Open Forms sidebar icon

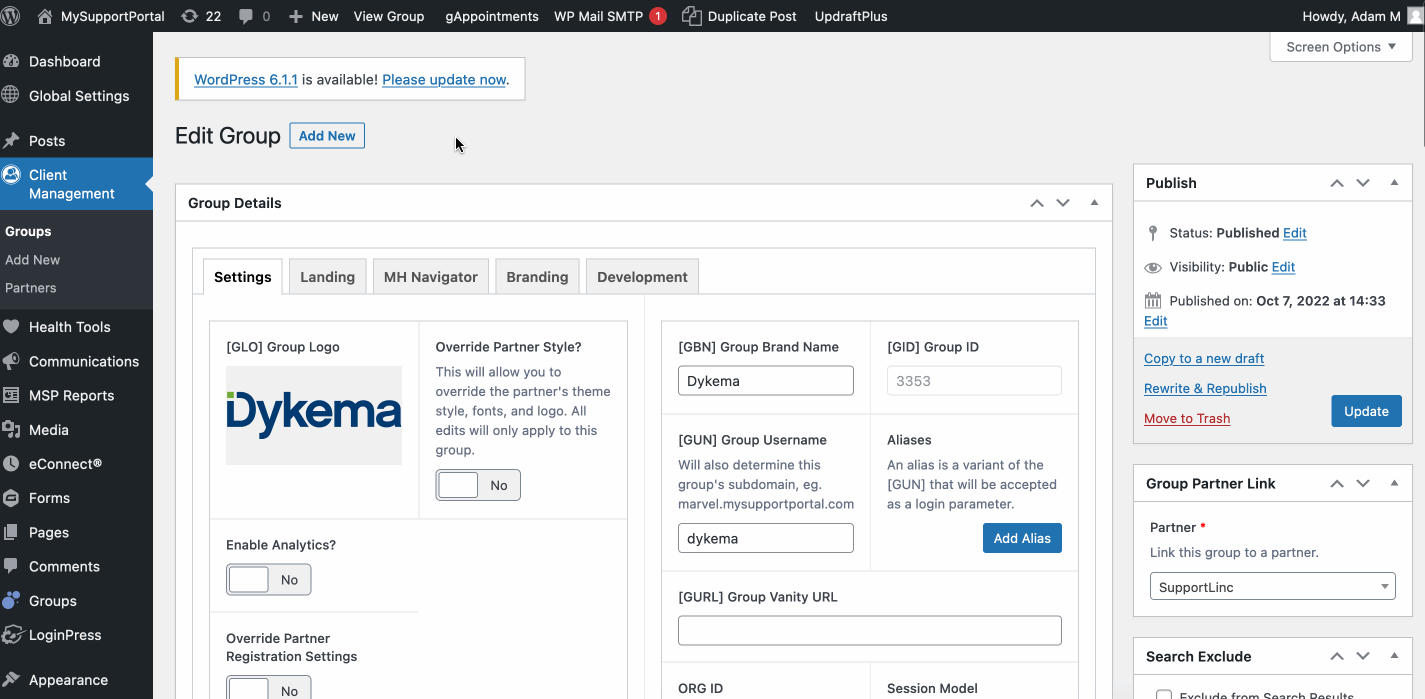(x=11, y=498)
